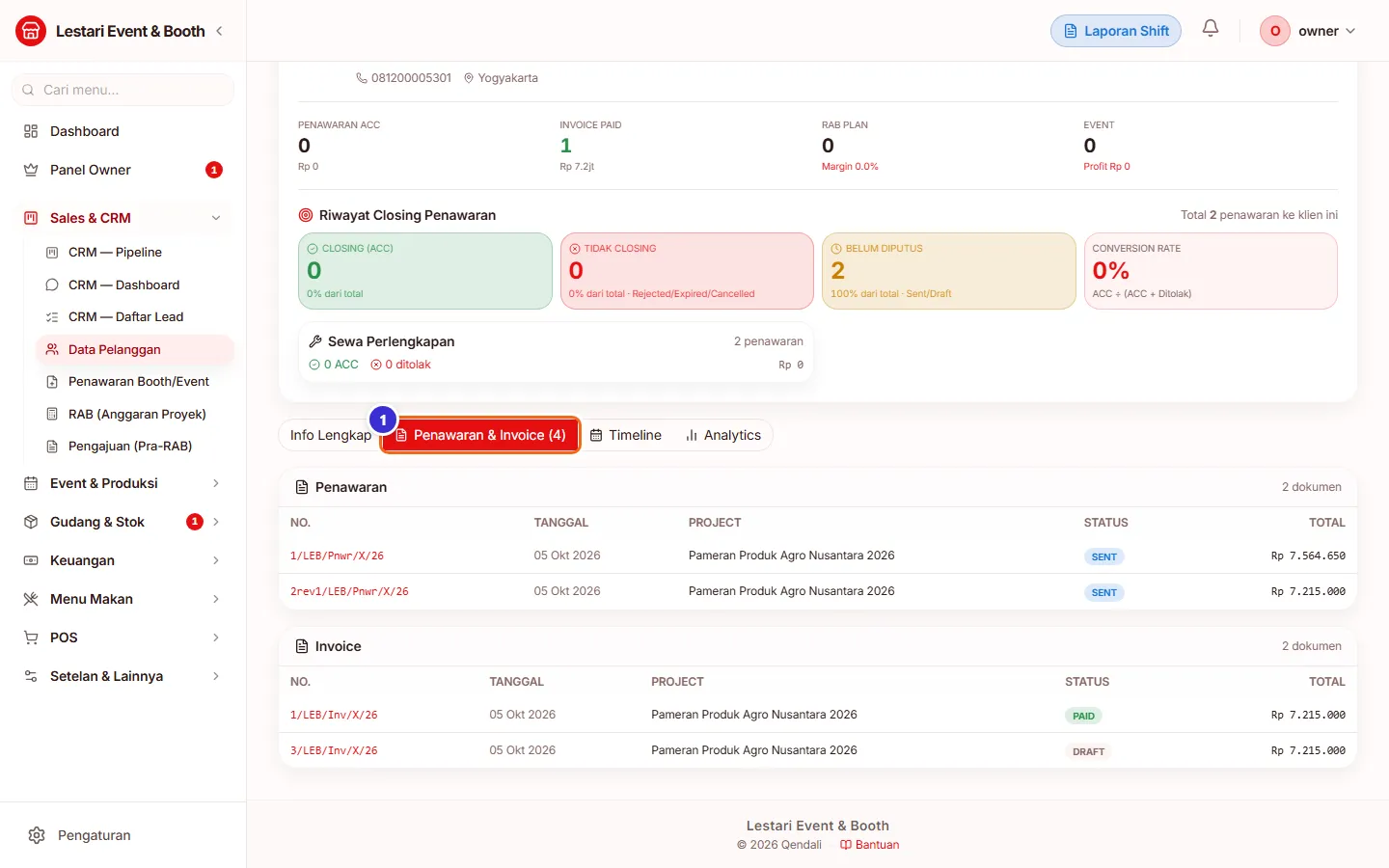Open CRM — Pipeline page

click(134, 252)
